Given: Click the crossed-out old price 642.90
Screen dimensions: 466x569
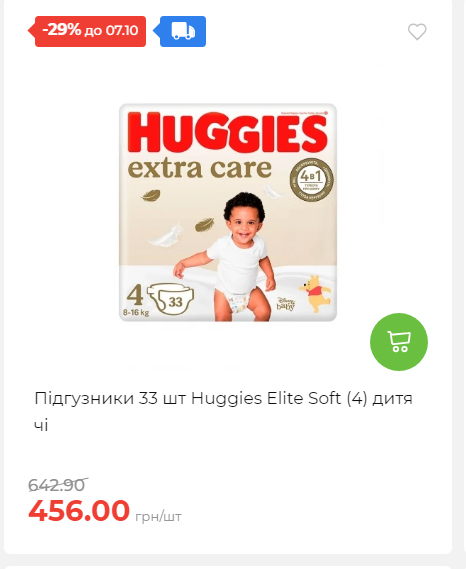Looking at the screenshot, I should tap(58, 485).
